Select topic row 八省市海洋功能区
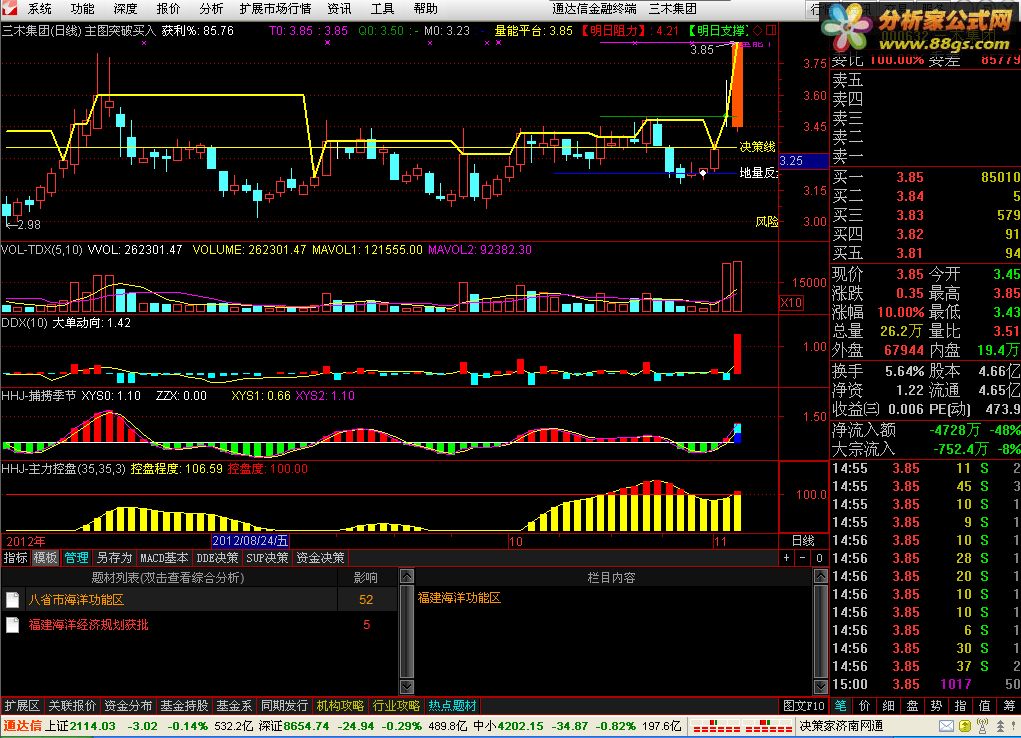Image resolution: width=1021 pixels, height=738 pixels. [x=199, y=600]
